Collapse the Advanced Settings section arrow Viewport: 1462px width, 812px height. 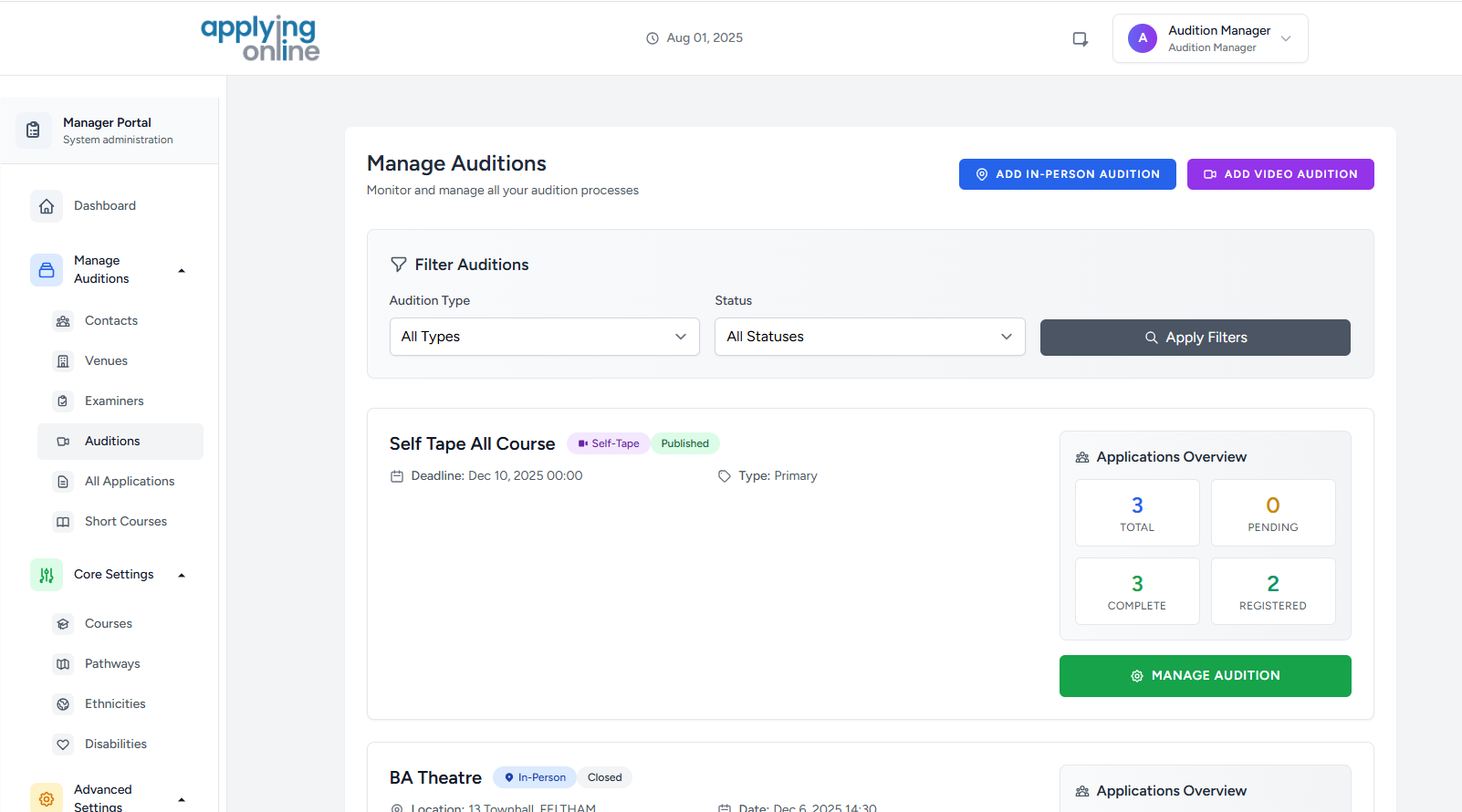click(182, 799)
